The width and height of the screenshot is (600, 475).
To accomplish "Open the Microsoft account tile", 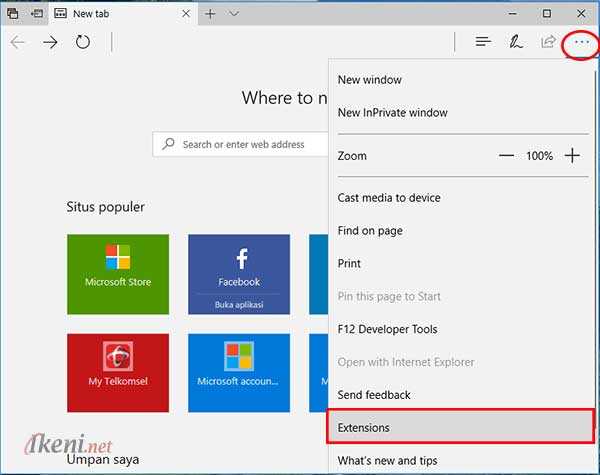I will (239, 373).
